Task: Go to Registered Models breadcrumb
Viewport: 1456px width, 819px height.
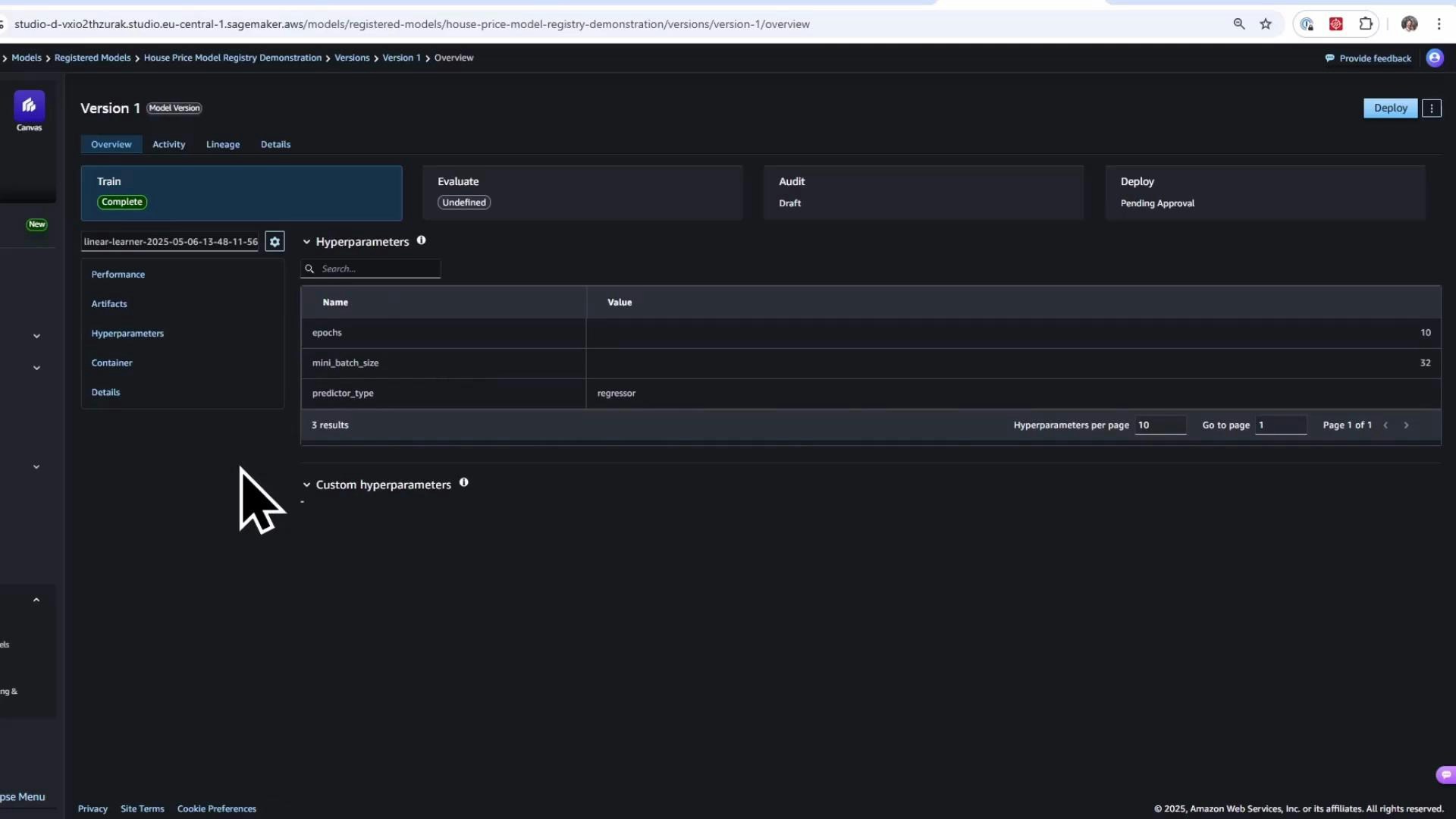Action: pyautogui.click(x=93, y=58)
